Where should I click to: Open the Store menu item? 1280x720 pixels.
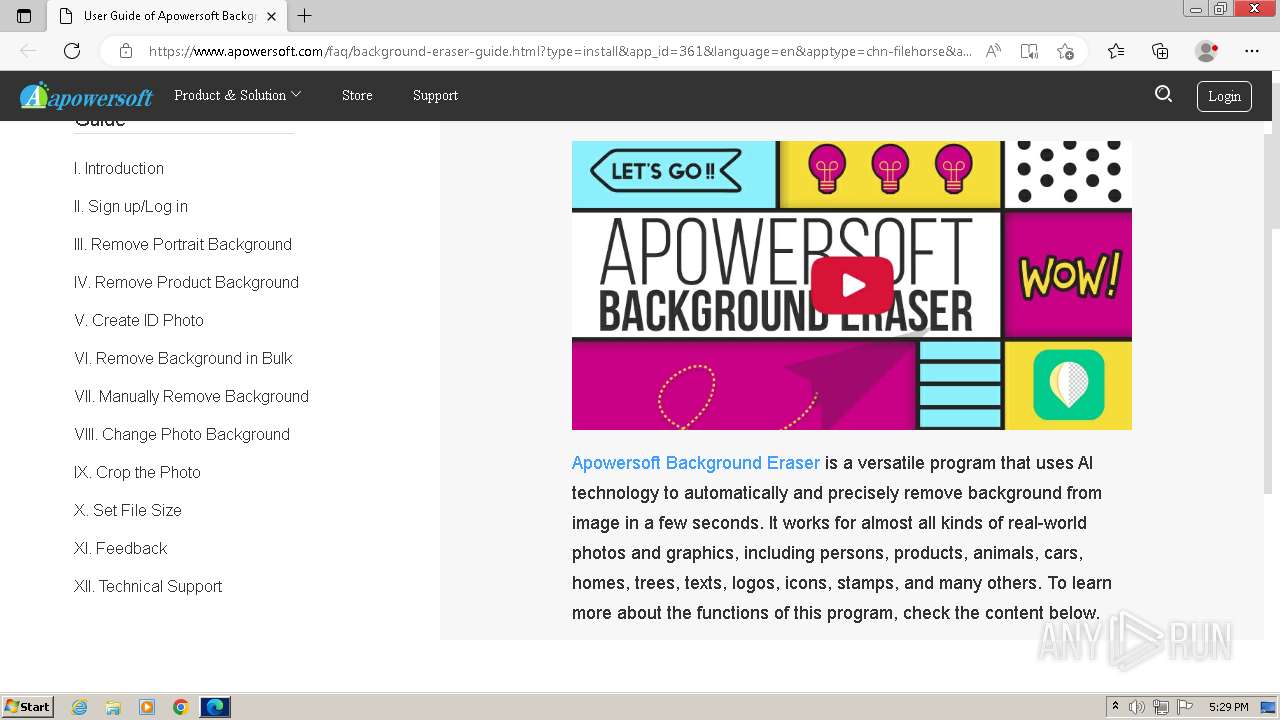pyautogui.click(x=357, y=95)
